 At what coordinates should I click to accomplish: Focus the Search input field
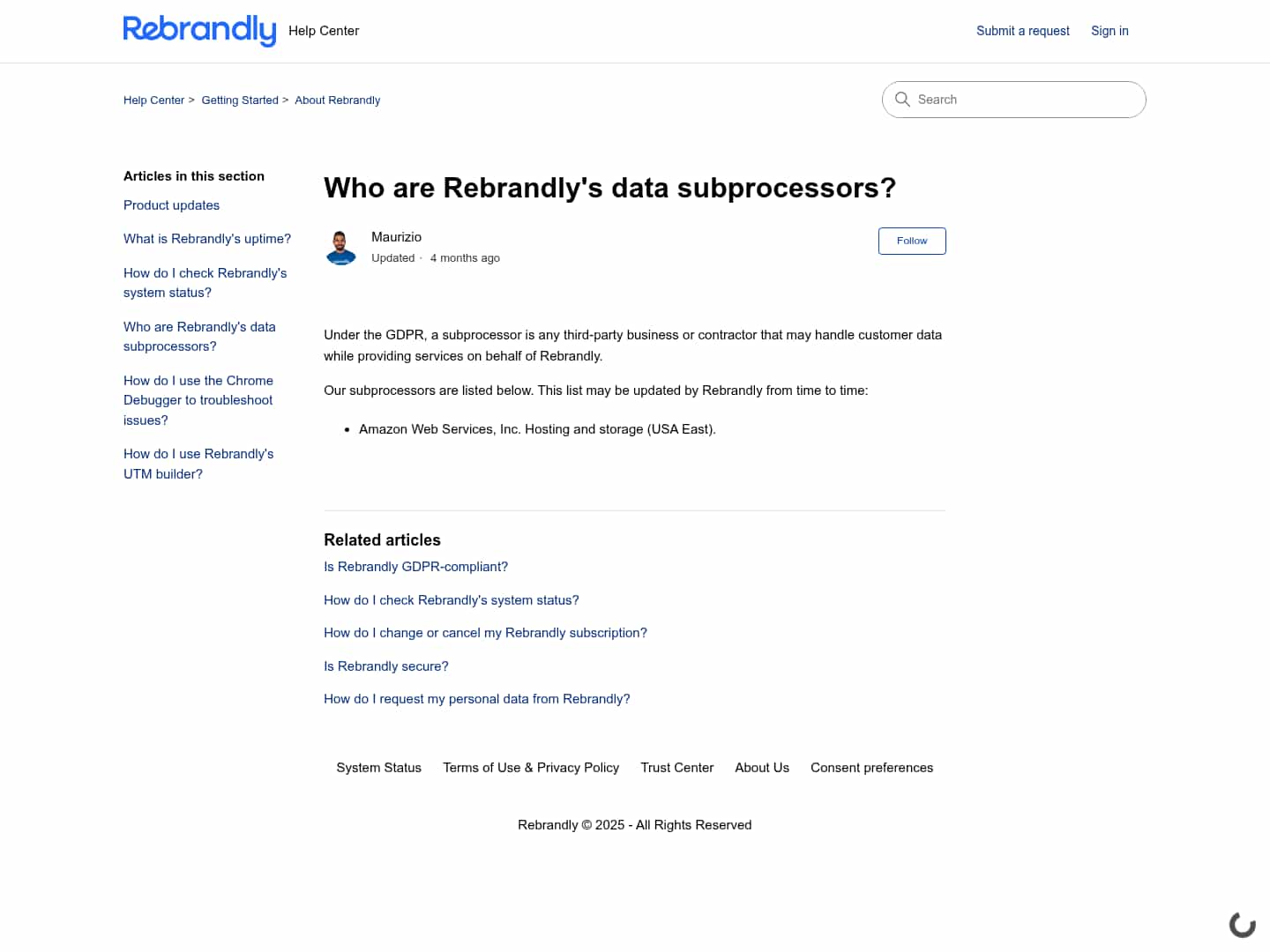tap(1023, 100)
